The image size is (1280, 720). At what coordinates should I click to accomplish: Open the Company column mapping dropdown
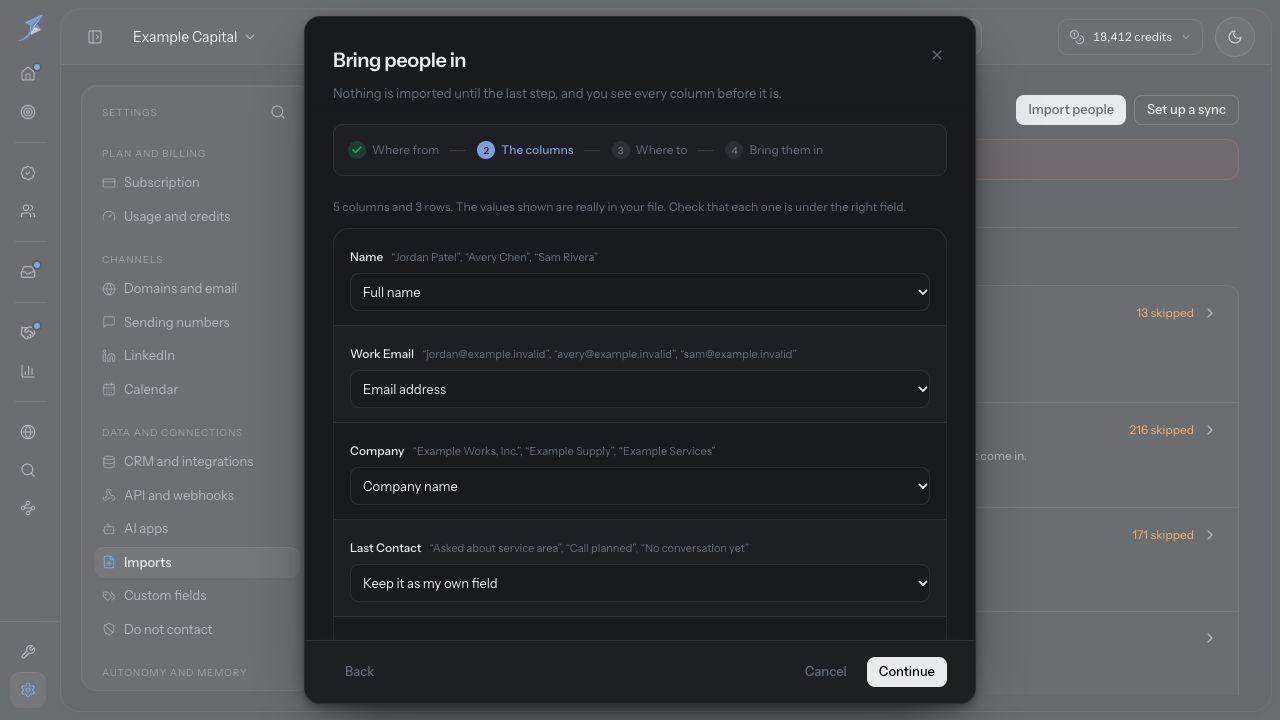pos(640,486)
